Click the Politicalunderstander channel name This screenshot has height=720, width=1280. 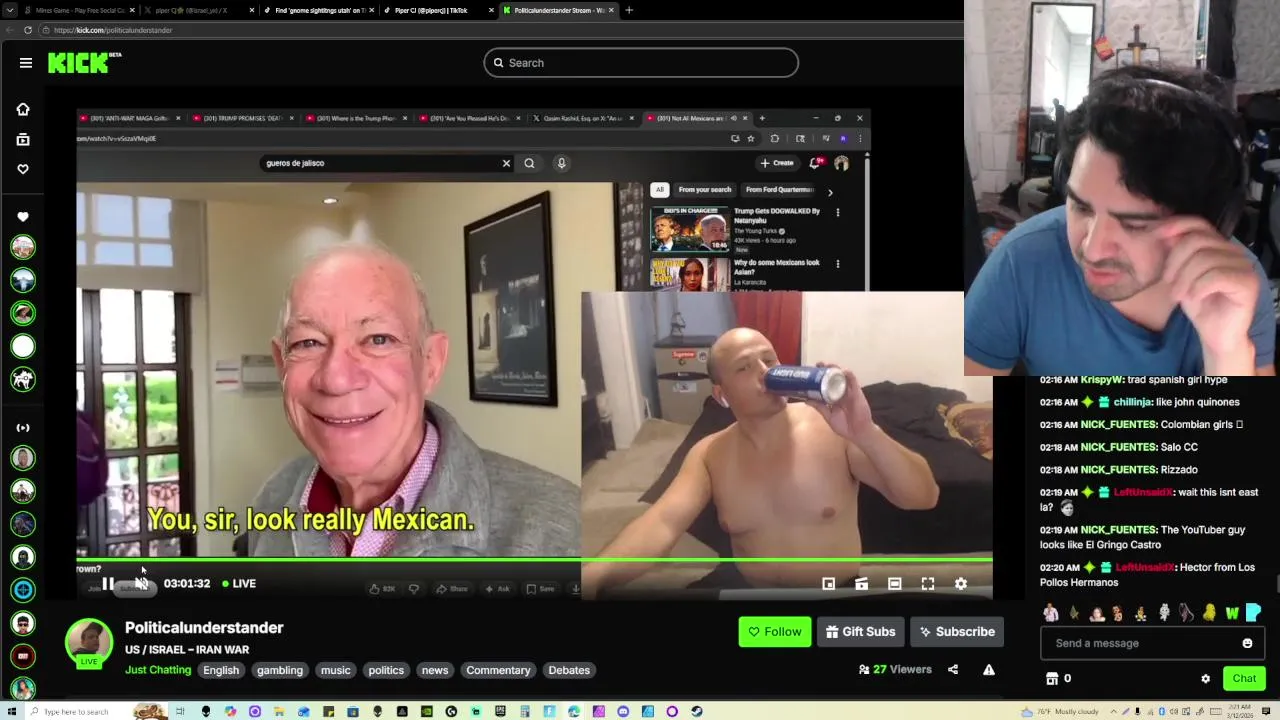(204, 628)
